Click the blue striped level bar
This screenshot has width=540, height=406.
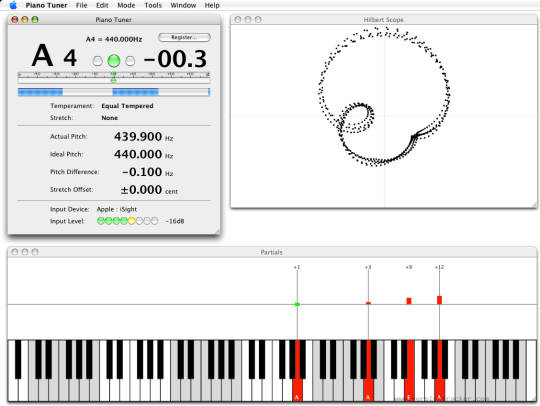point(114,92)
